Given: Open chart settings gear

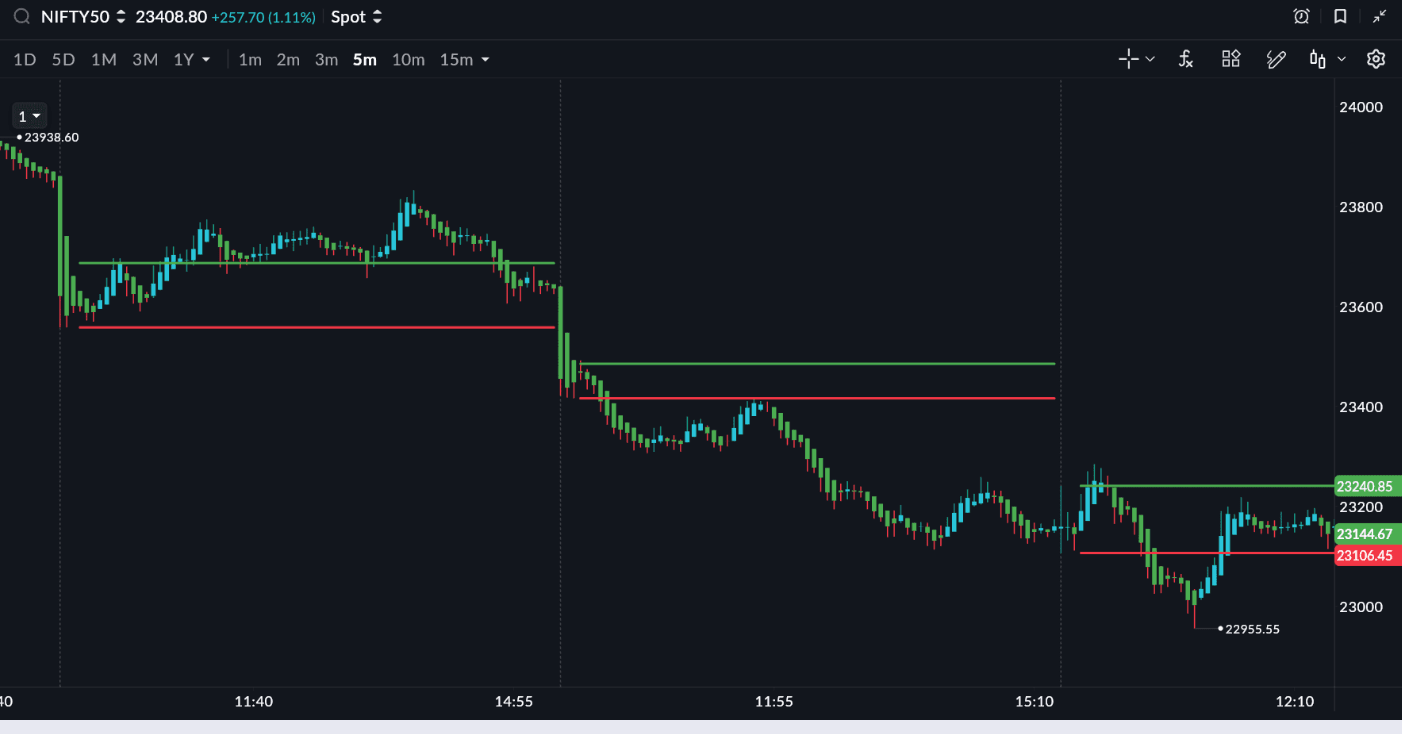Looking at the screenshot, I should tap(1376, 59).
